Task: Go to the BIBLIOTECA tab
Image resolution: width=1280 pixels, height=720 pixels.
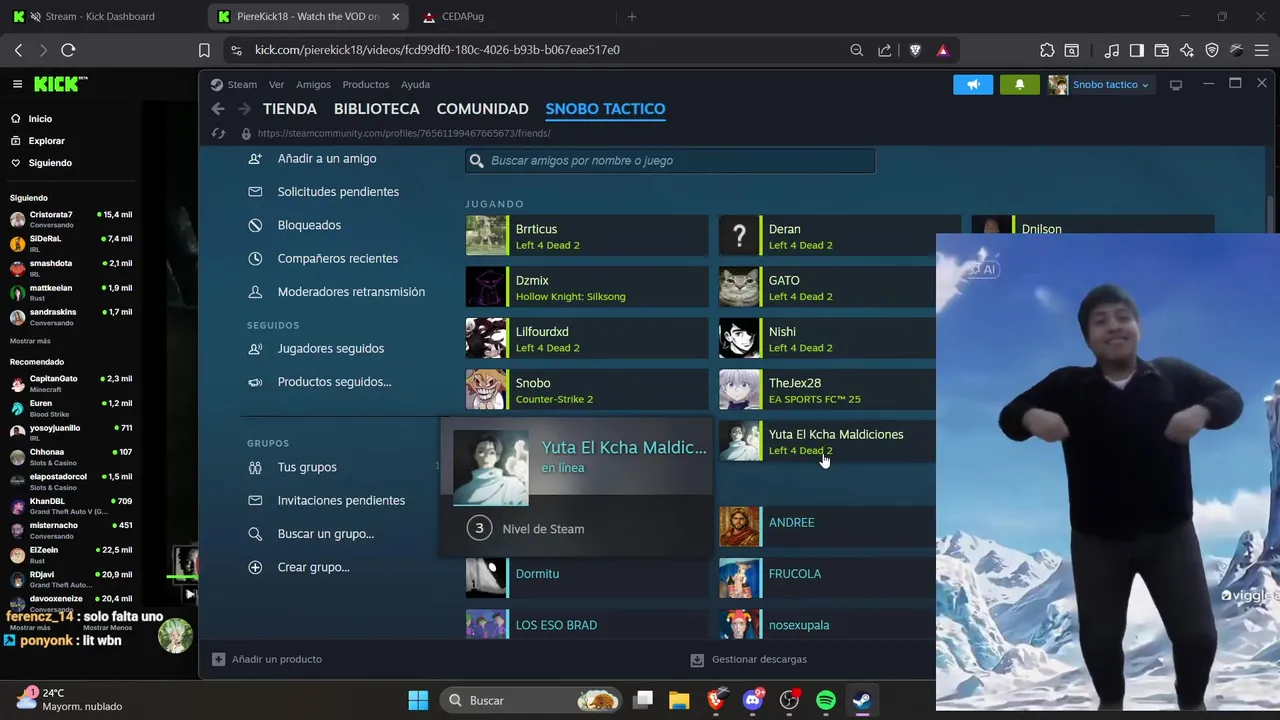Action: 377,109
